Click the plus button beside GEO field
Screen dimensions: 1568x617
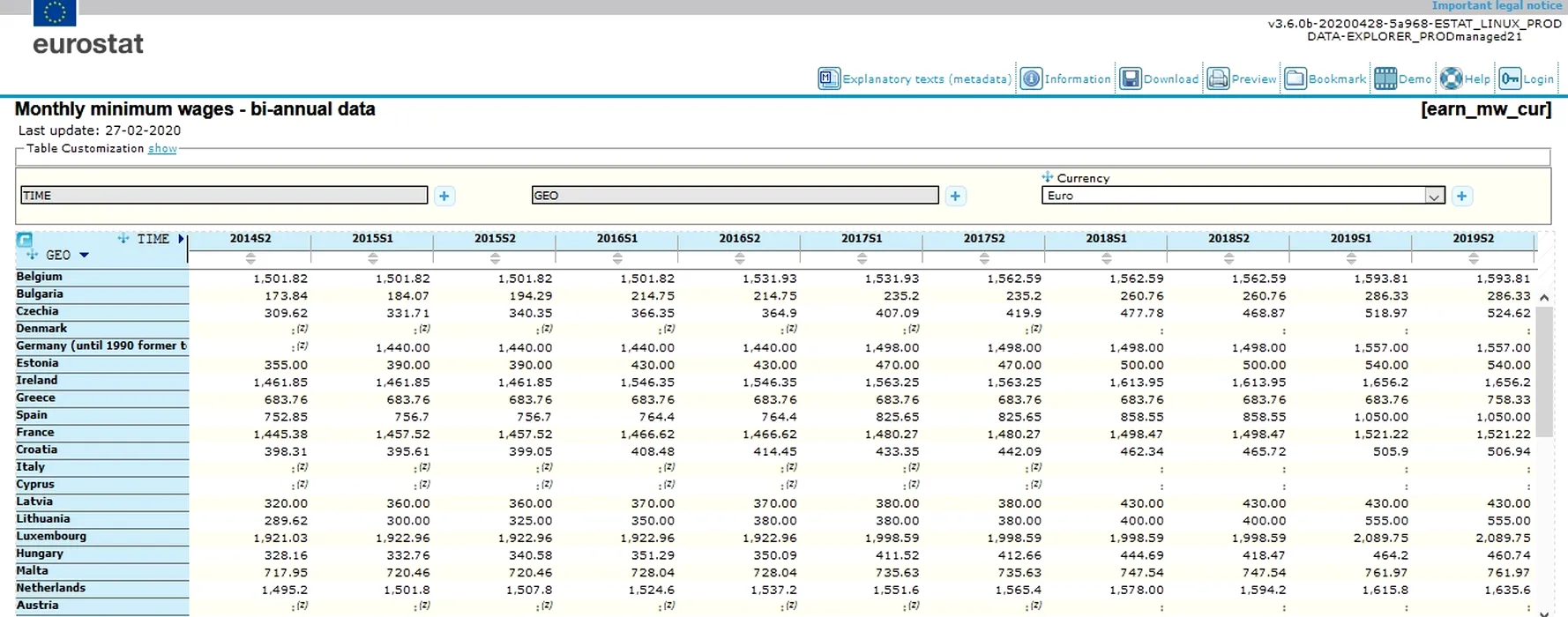955,196
